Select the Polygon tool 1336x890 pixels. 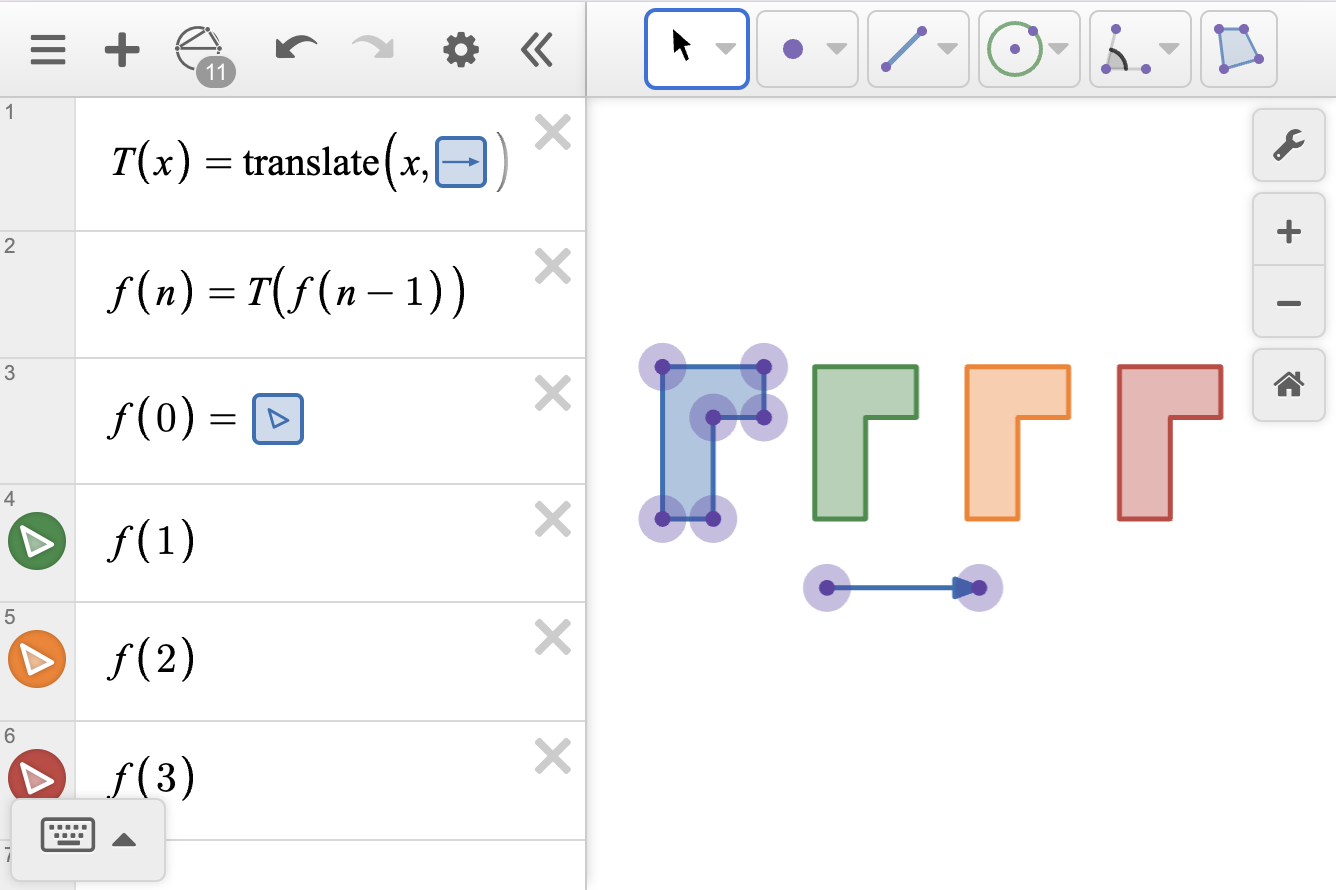1238,49
